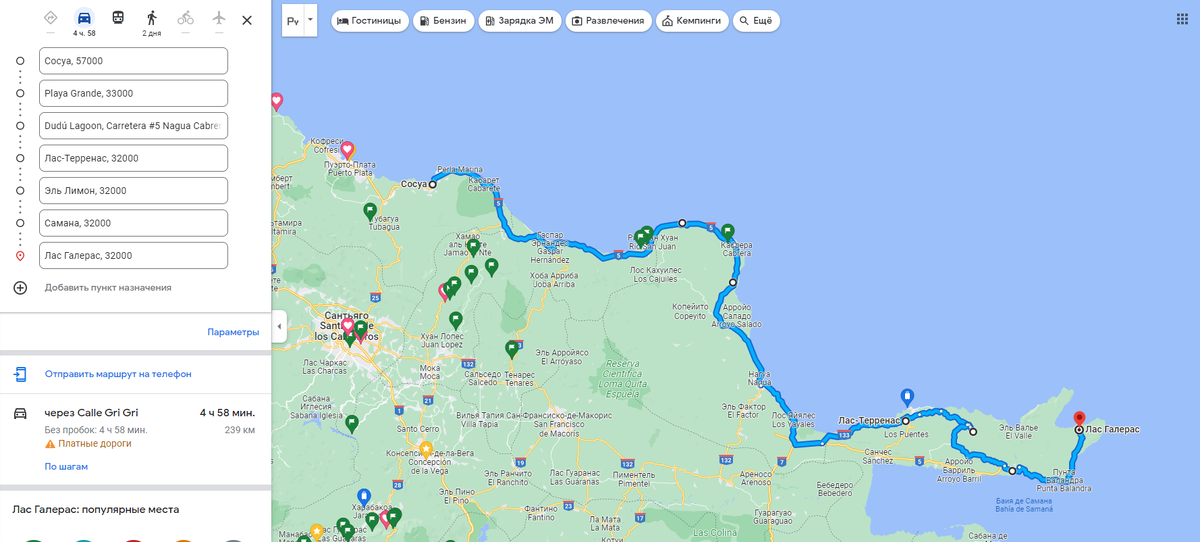Open the Ещё more categories chip
This screenshot has height=542, width=1200.
tap(757, 21)
